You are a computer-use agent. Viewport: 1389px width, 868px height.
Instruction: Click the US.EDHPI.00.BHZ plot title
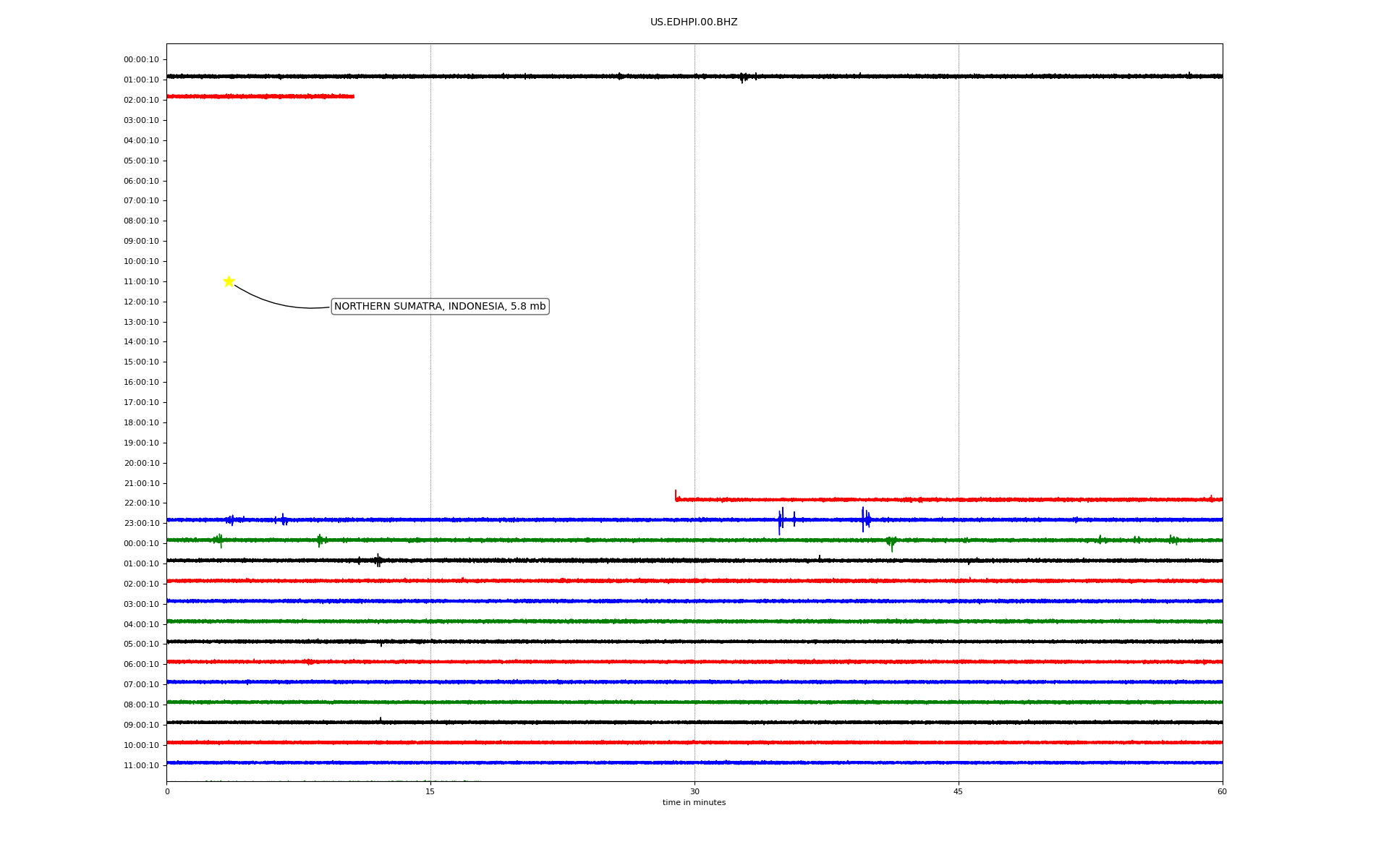point(694,22)
